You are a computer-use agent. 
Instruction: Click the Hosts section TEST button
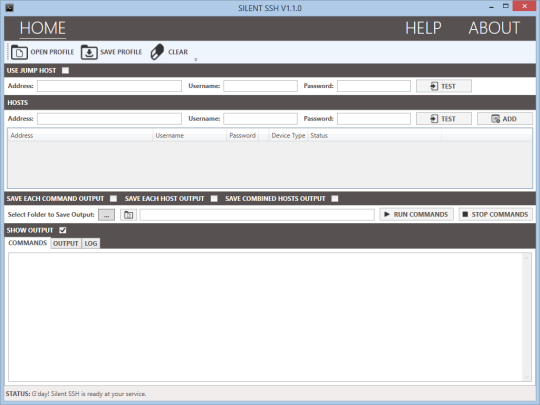444,119
